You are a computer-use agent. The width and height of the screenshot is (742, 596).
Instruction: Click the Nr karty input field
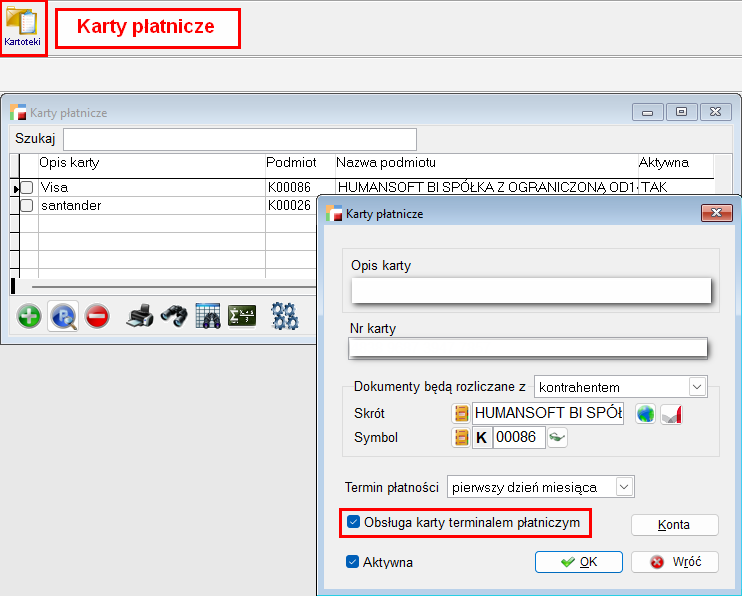(x=528, y=348)
